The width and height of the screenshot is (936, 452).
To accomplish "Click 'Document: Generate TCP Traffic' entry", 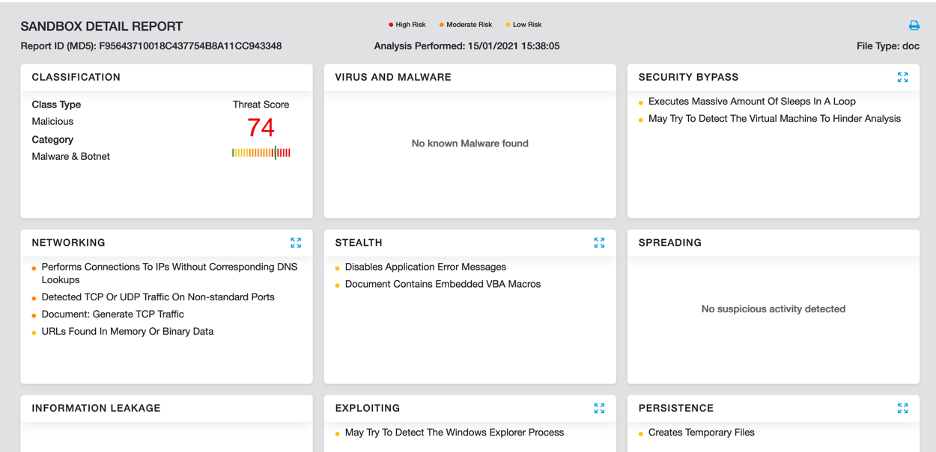I will 112,314.
